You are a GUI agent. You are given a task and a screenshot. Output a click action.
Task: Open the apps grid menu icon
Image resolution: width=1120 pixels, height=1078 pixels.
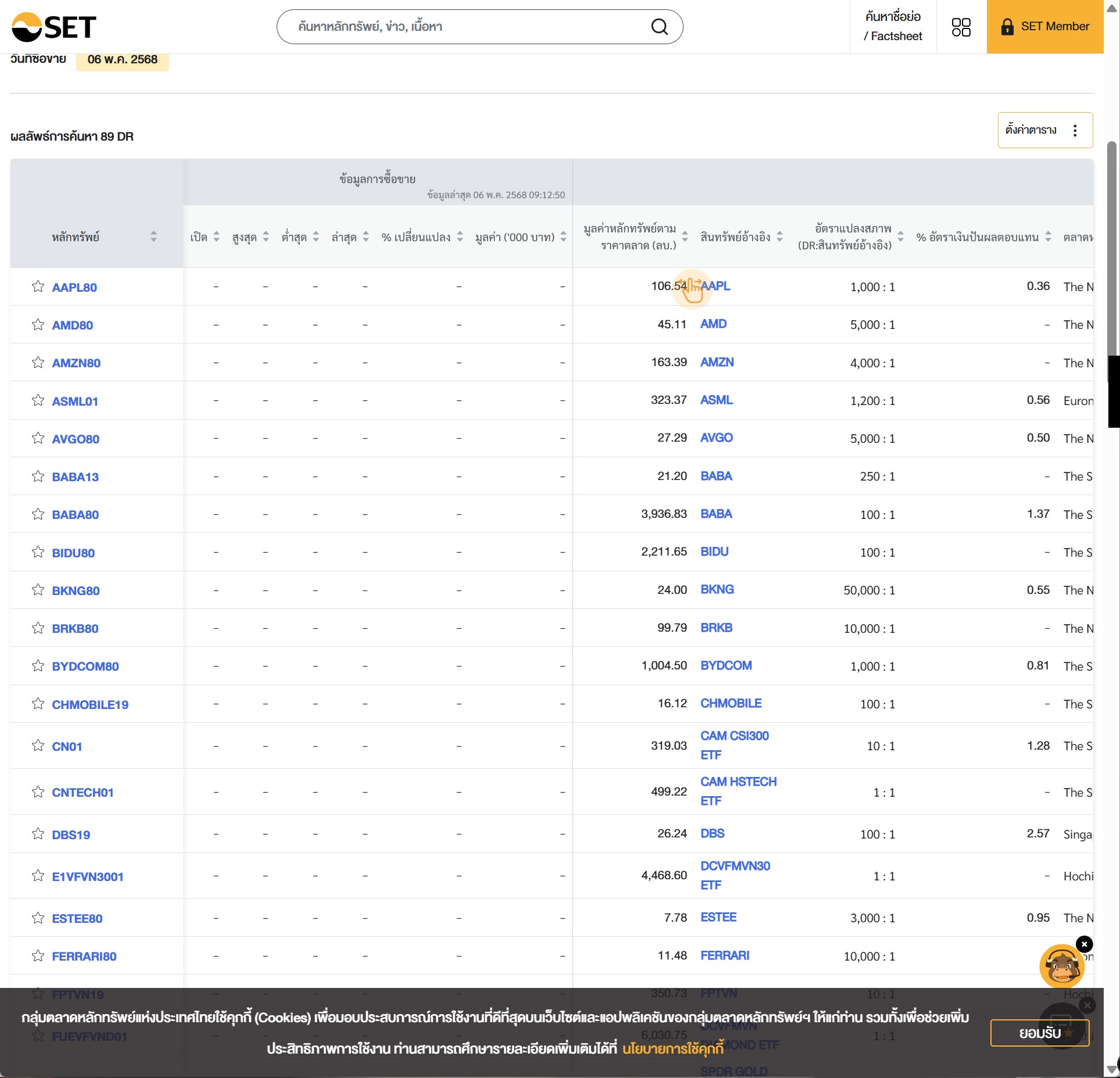(961, 27)
